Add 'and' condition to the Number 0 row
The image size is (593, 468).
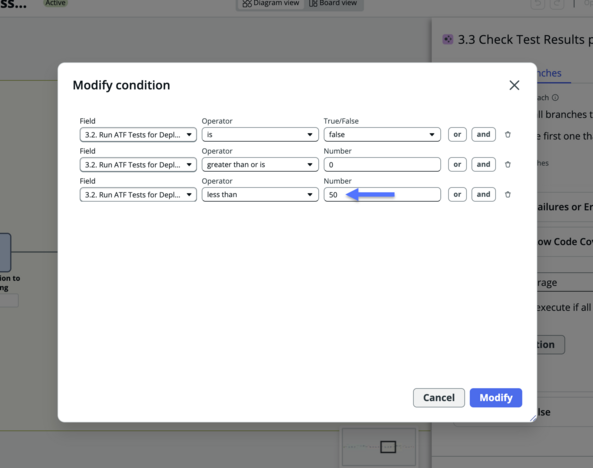pyautogui.click(x=483, y=164)
